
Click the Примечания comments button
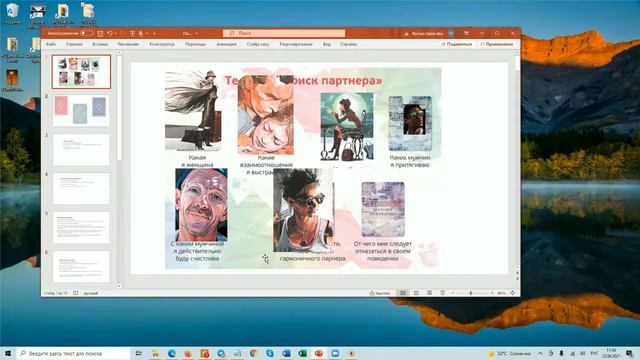pos(497,44)
